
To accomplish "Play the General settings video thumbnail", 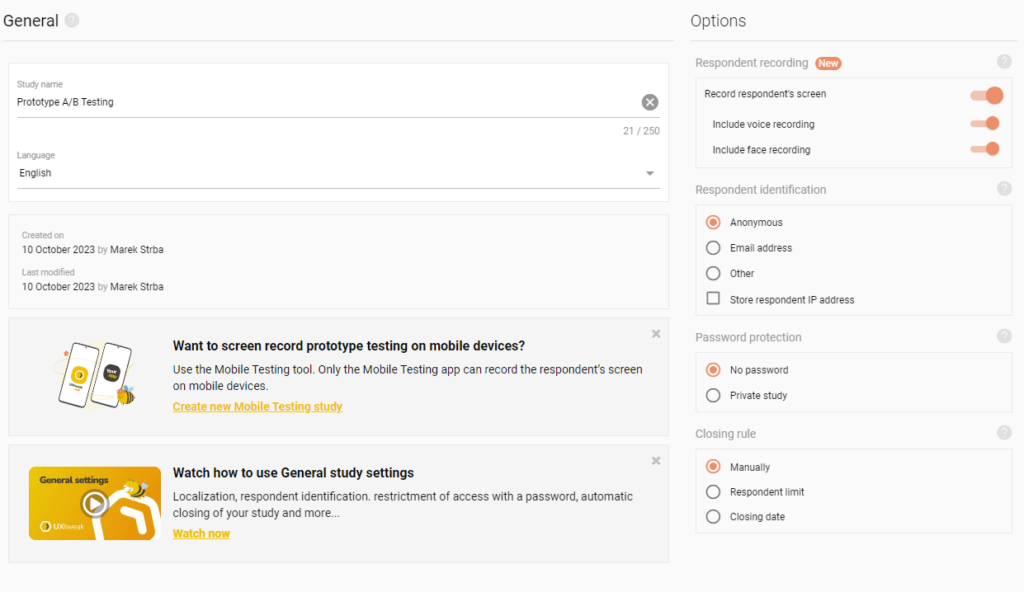I will tap(95, 503).
